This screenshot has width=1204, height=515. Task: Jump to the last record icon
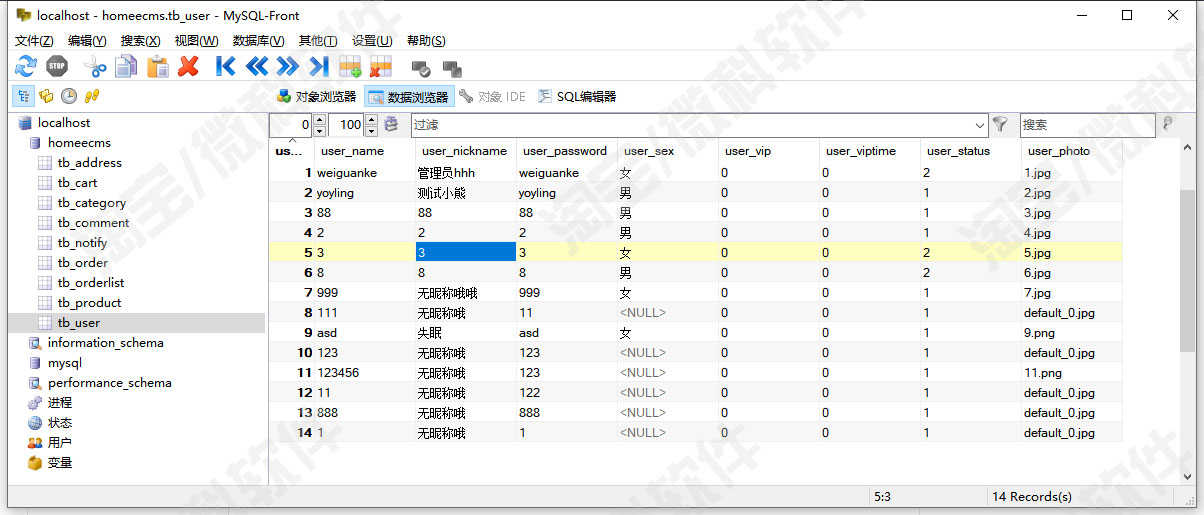pyautogui.click(x=319, y=67)
